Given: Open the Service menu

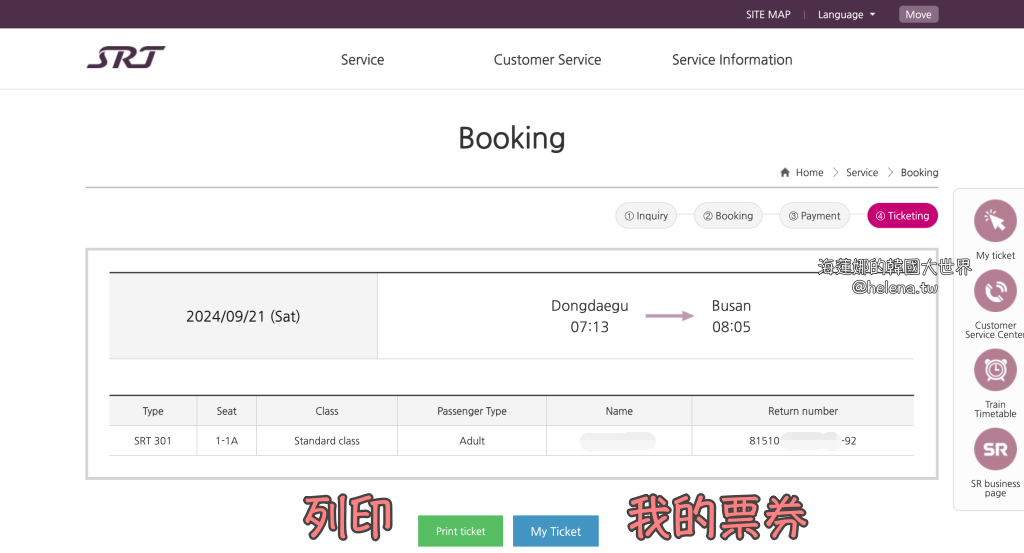Looking at the screenshot, I should pyautogui.click(x=362, y=60).
